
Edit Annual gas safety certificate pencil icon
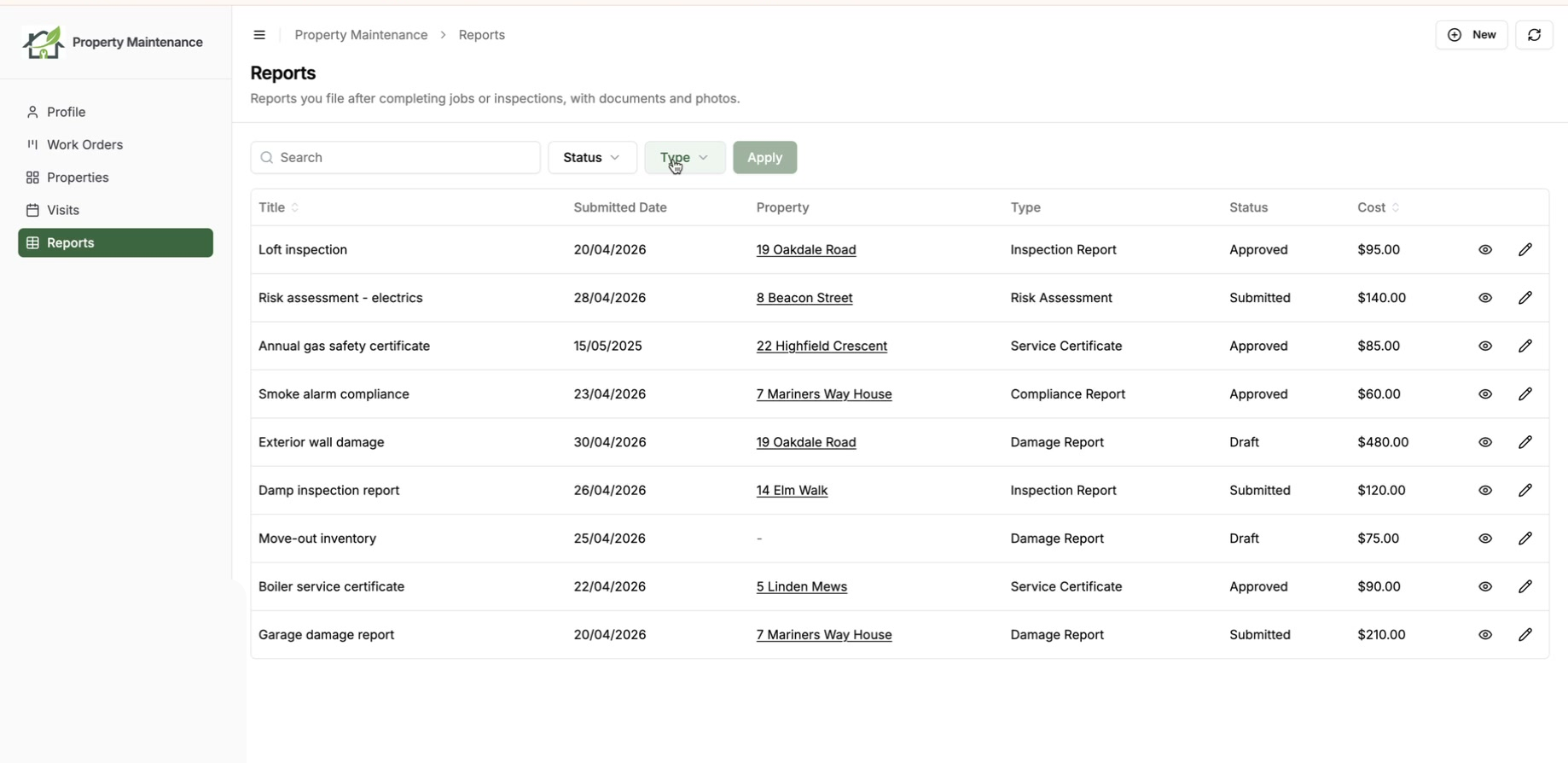click(1525, 346)
